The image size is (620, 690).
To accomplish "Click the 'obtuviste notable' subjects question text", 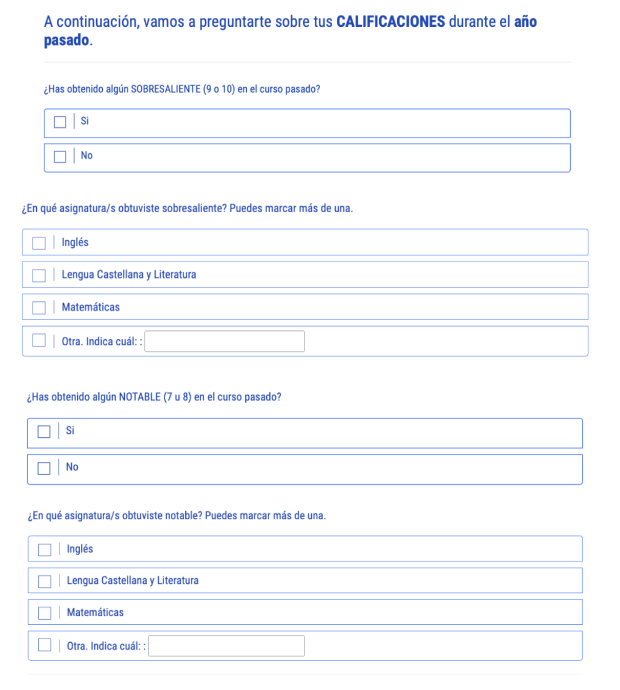I will (176, 516).
